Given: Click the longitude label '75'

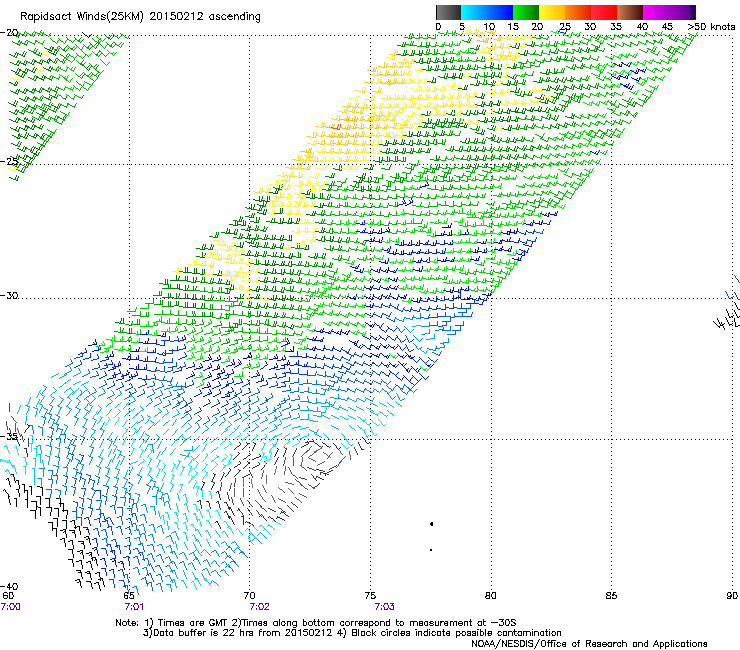Looking at the screenshot, I should click(370, 596).
